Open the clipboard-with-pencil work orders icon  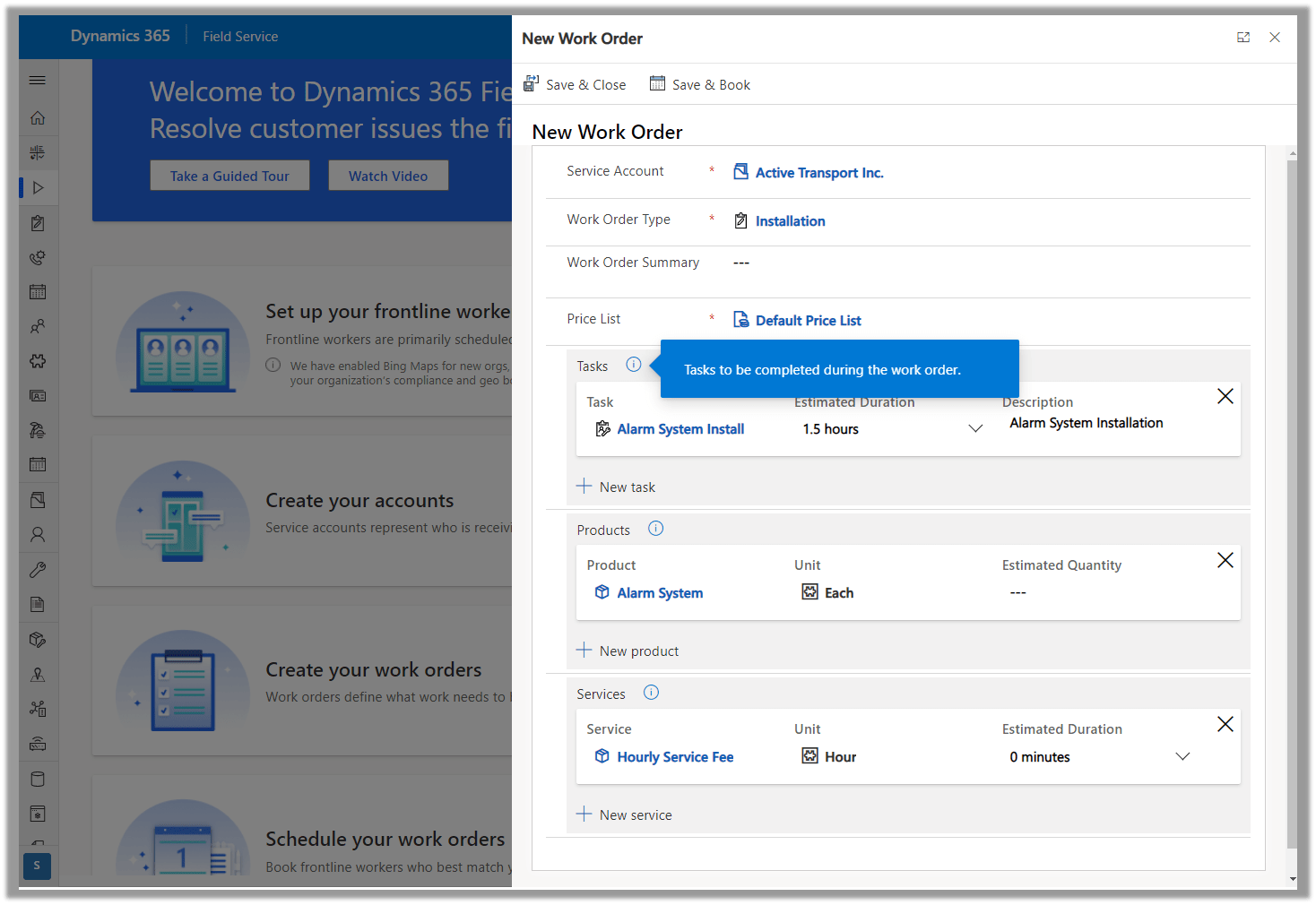(x=38, y=223)
